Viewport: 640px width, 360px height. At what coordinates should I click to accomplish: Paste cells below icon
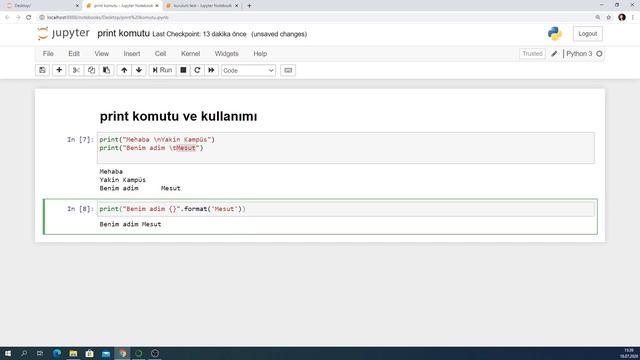(x=106, y=70)
